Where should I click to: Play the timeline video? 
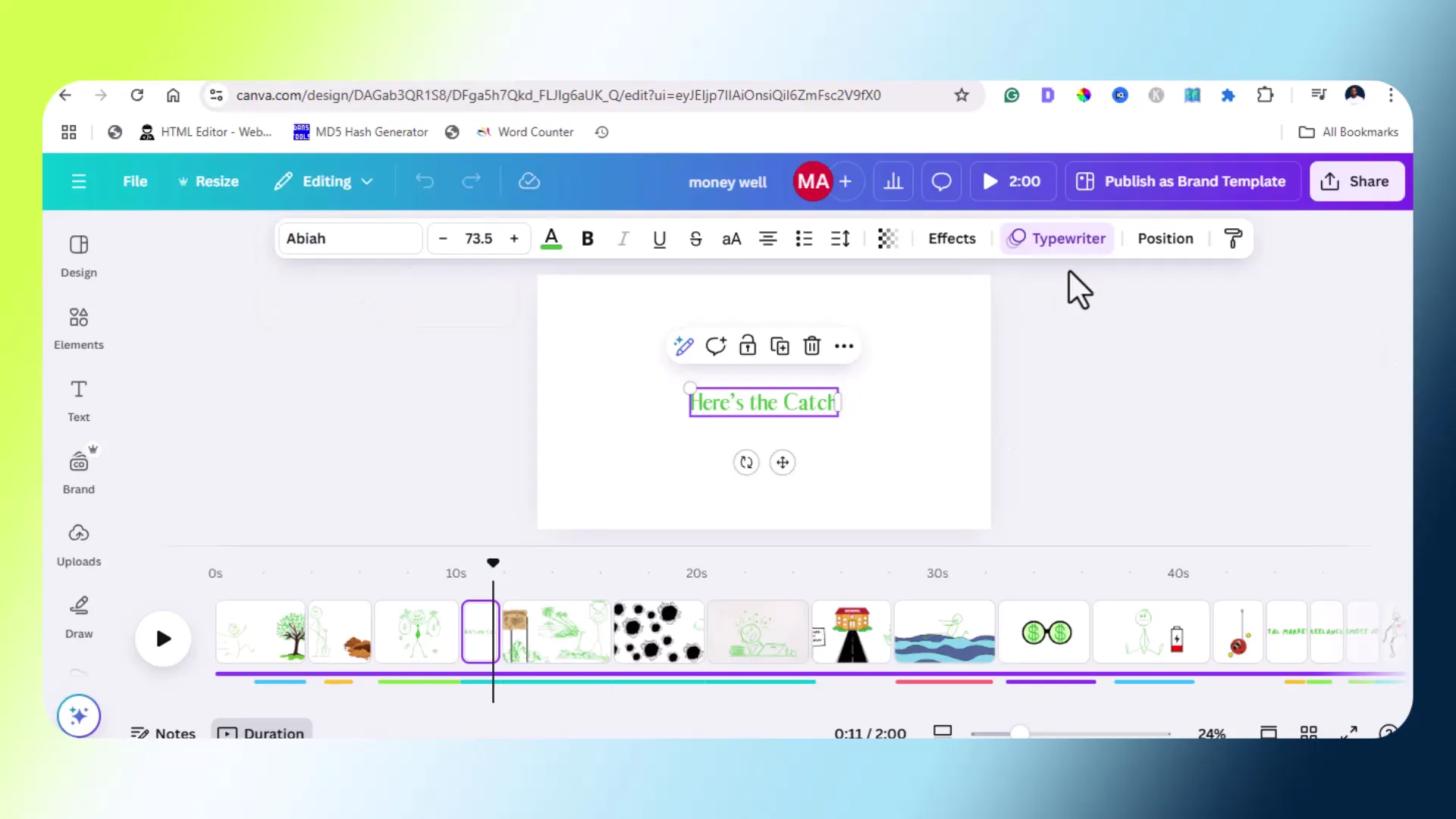tap(163, 639)
